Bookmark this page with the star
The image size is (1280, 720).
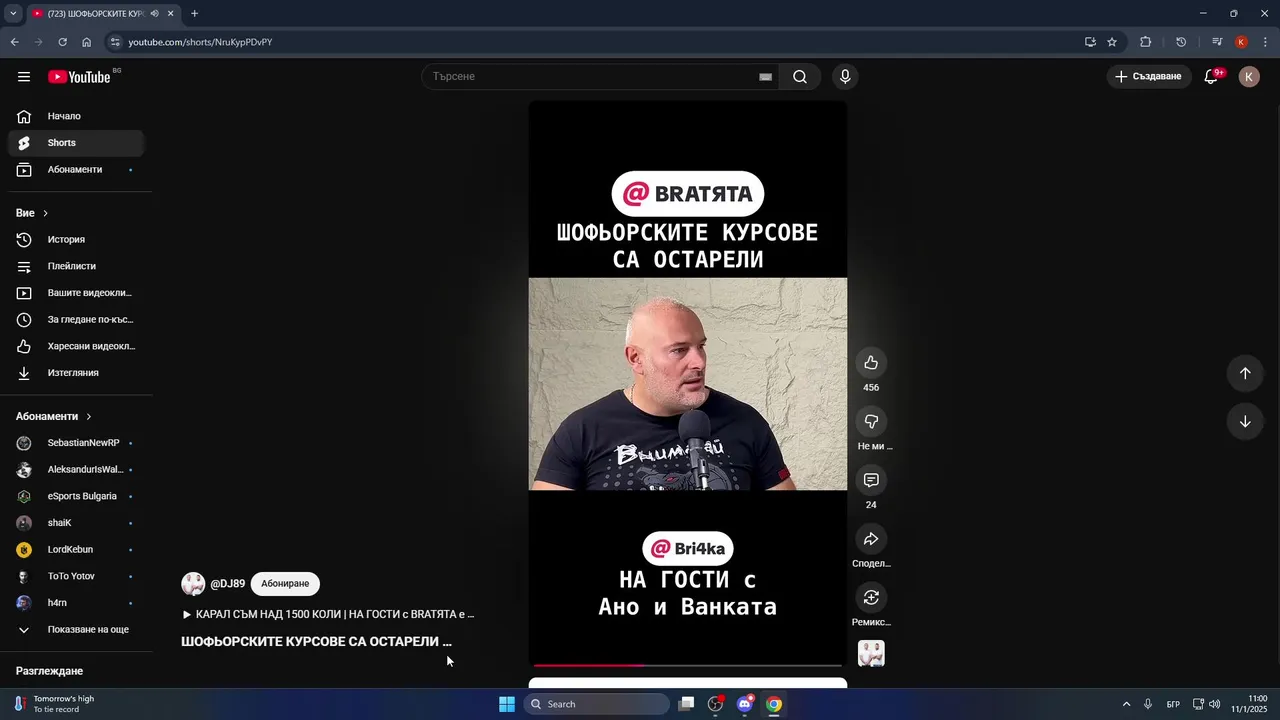coord(1112,42)
